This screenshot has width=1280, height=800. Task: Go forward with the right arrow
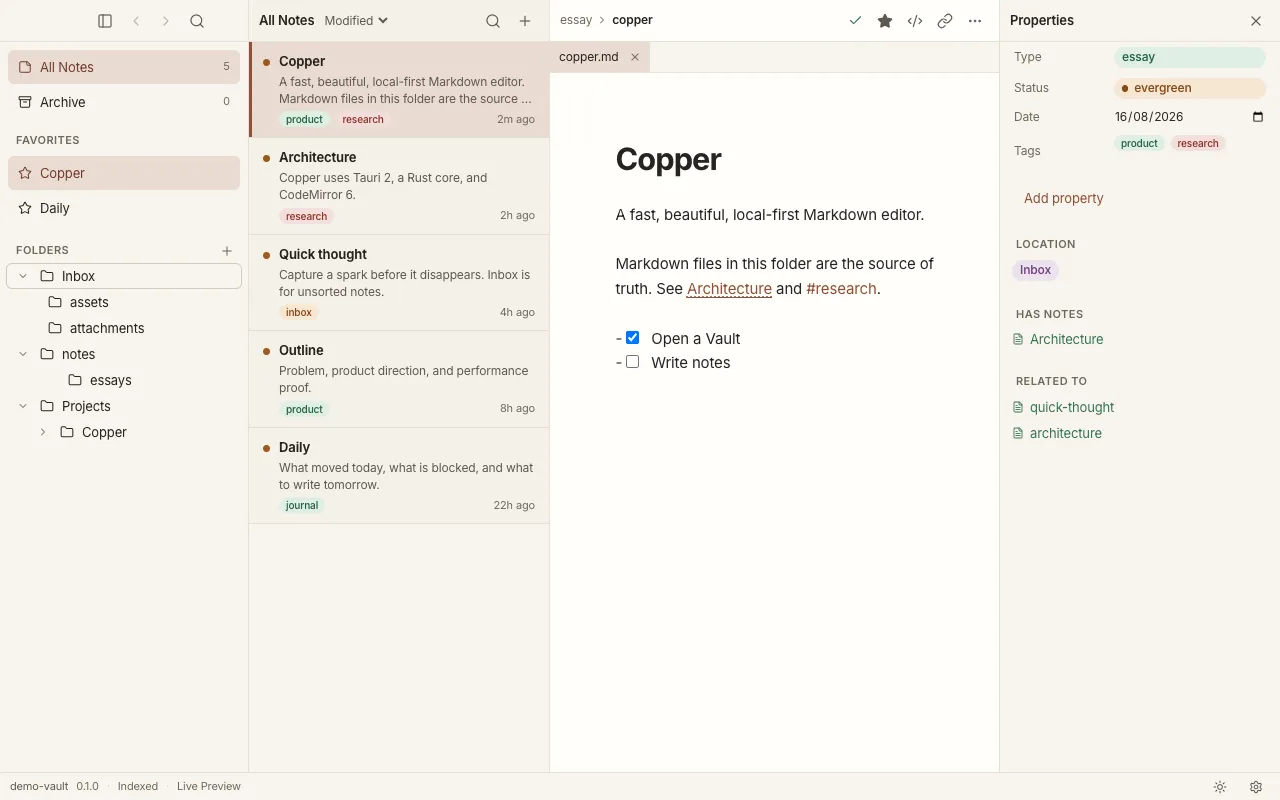tap(166, 21)
